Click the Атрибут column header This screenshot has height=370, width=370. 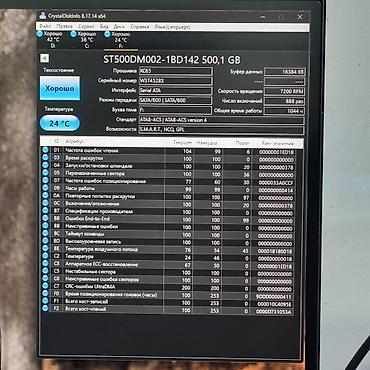coord(113,142)
